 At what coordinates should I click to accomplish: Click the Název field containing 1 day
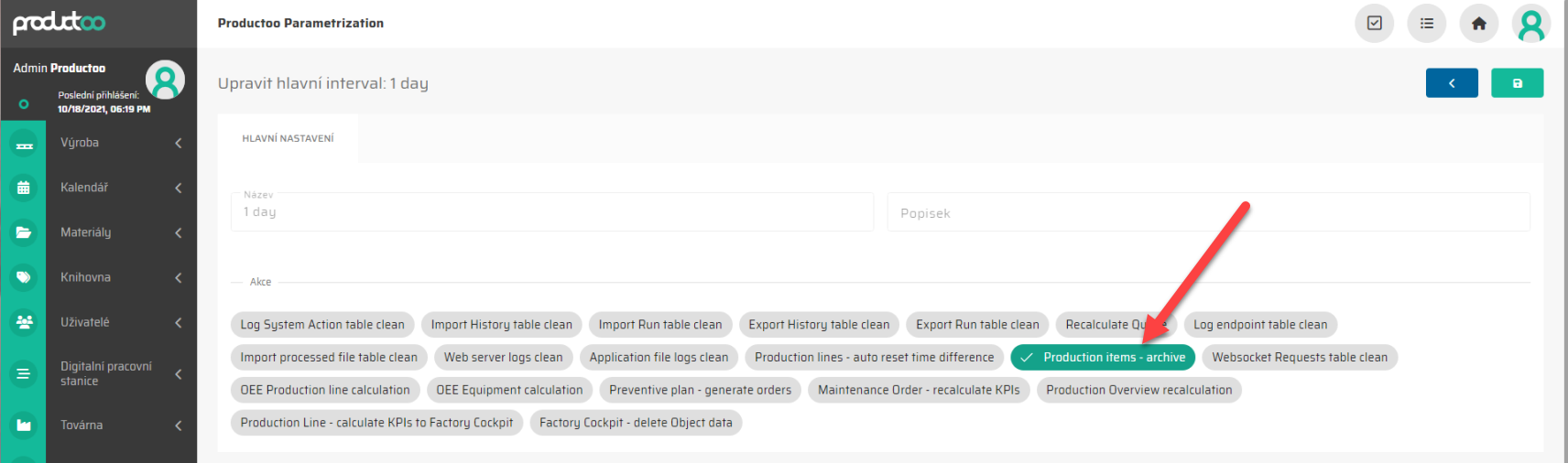(x=552, y=212)
